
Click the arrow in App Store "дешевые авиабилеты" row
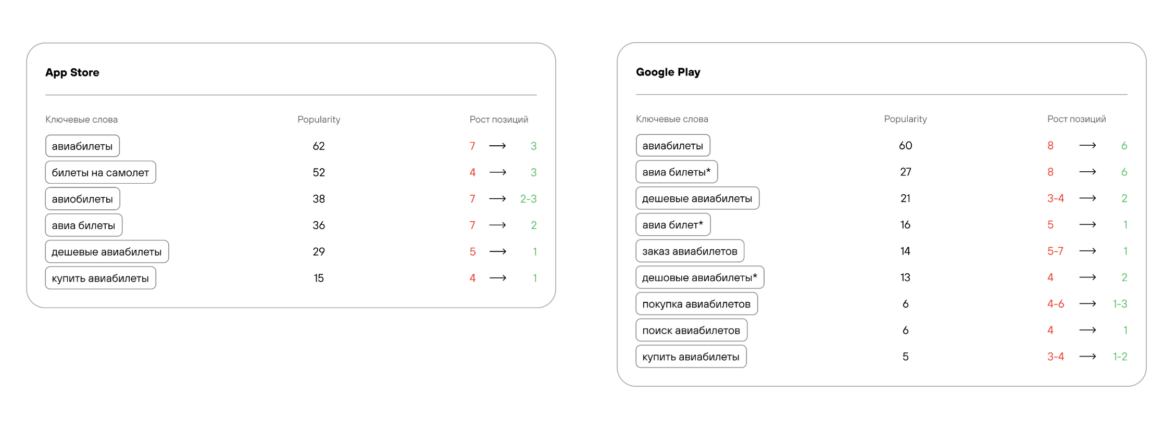click(497, 252)
